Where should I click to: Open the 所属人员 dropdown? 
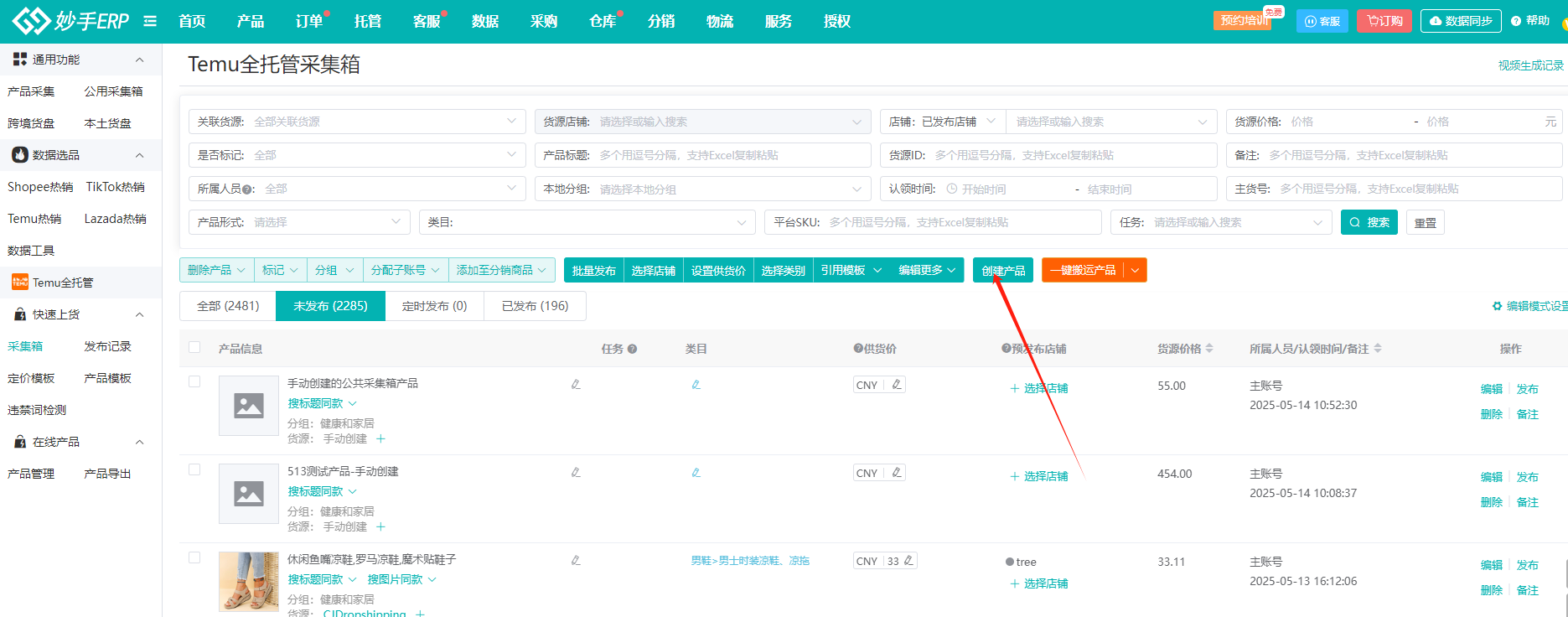pyautogui.click(x=357, y=189)
